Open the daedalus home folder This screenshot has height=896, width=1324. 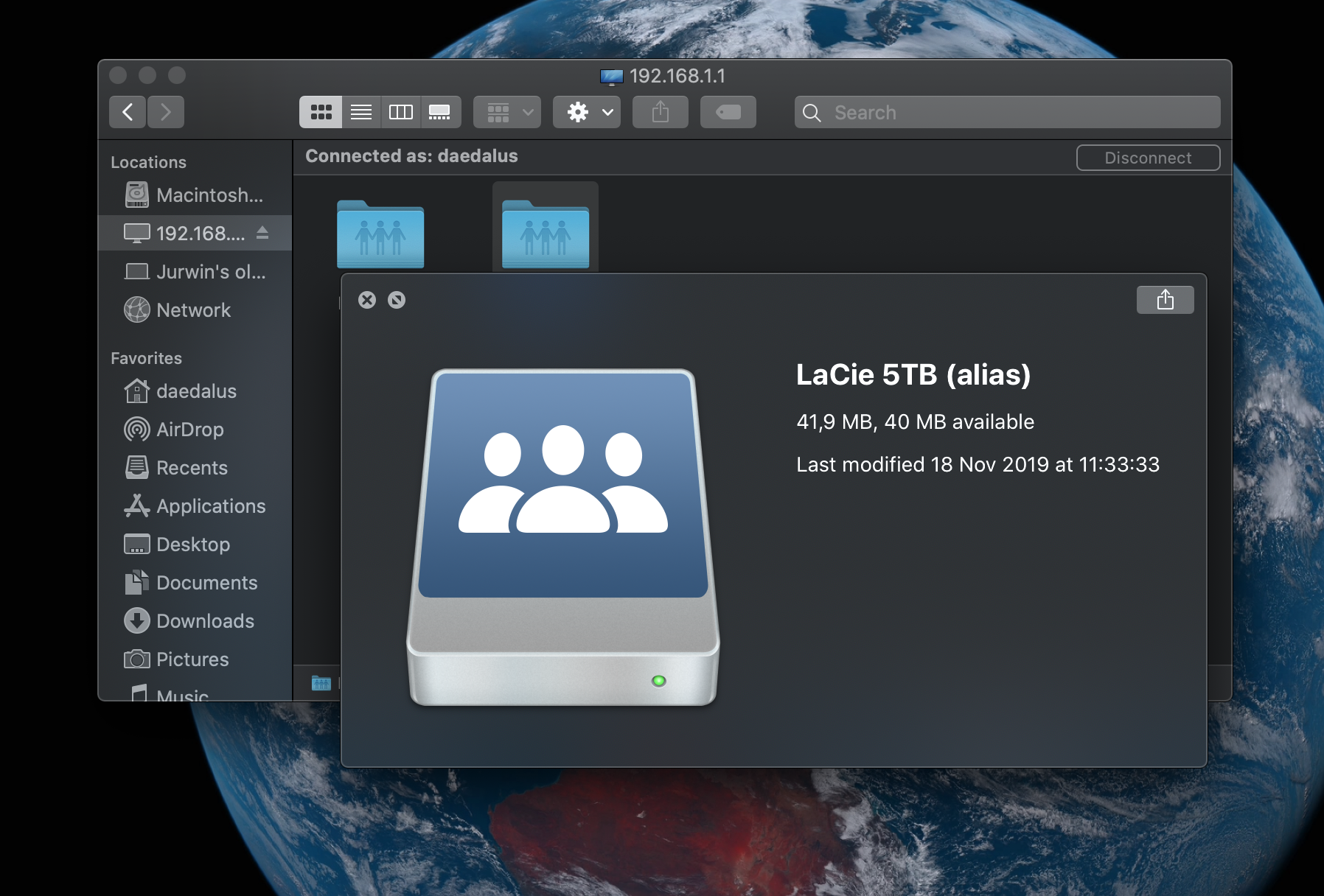195,391
